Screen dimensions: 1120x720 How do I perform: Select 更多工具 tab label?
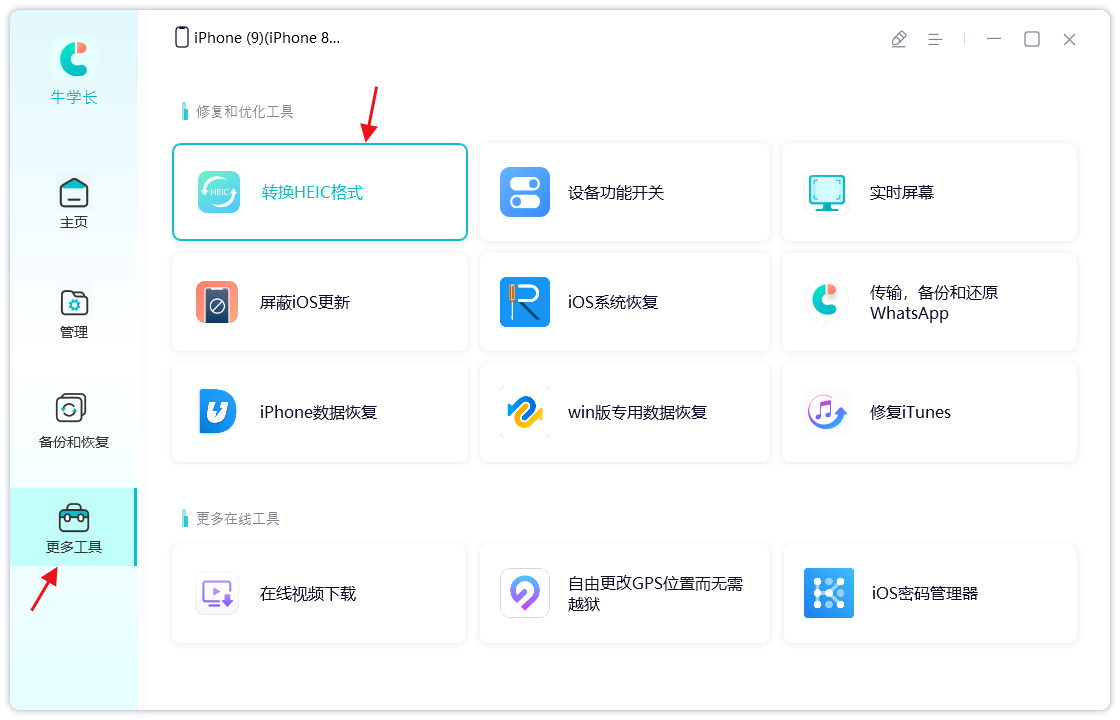pyautogui.click(x=74, y=547)
